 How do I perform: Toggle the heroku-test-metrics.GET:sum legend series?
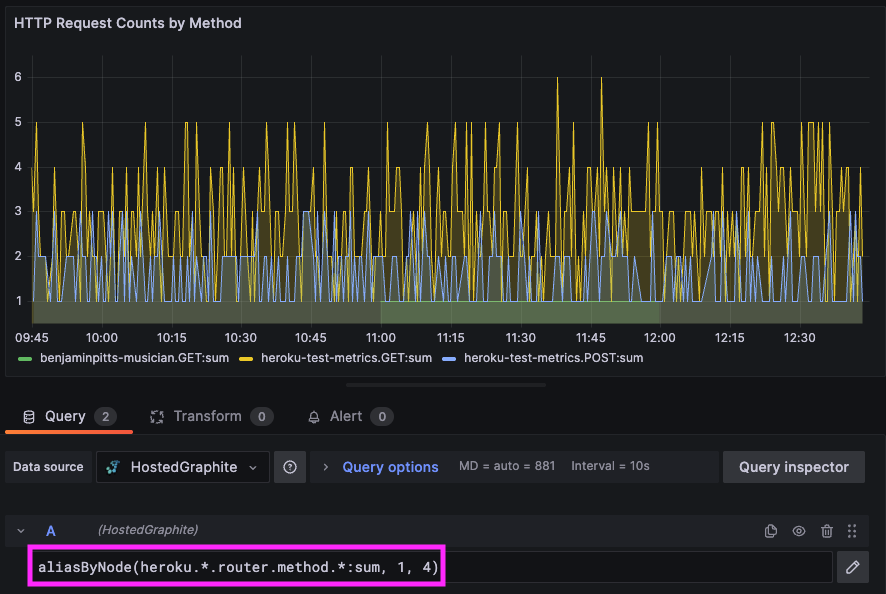[x=336, y=358]
